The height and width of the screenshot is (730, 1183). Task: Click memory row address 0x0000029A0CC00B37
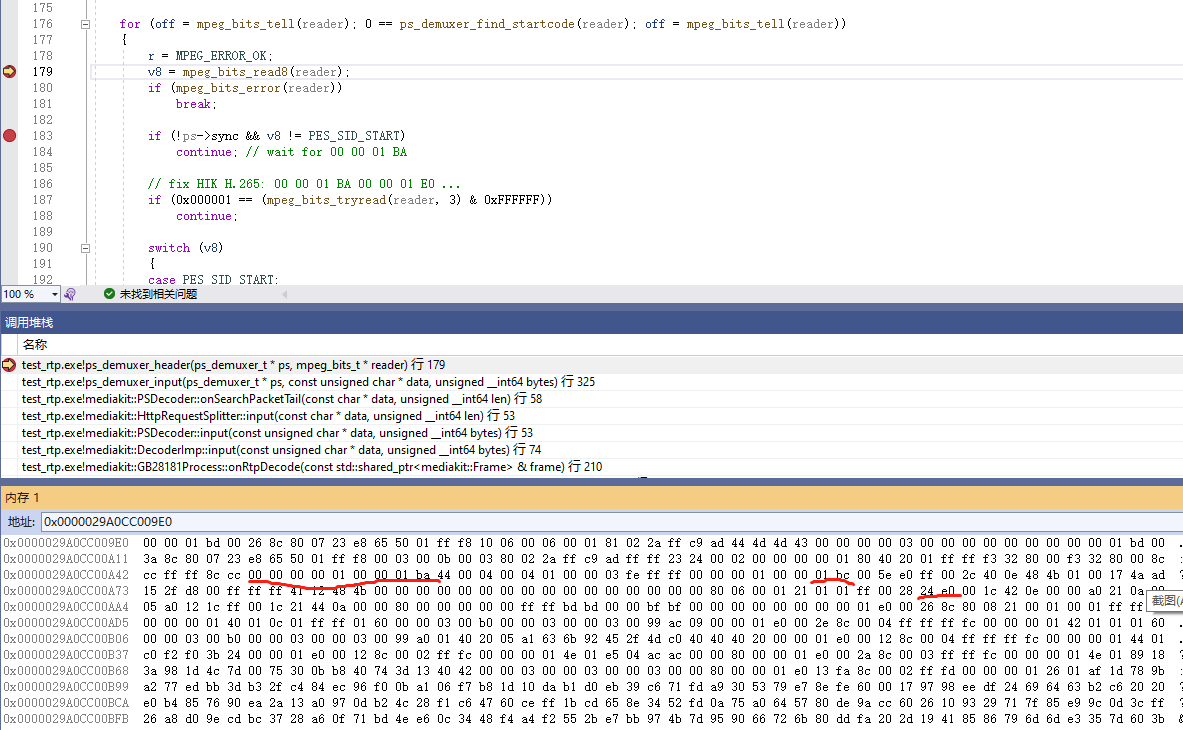tap(66, 655)
